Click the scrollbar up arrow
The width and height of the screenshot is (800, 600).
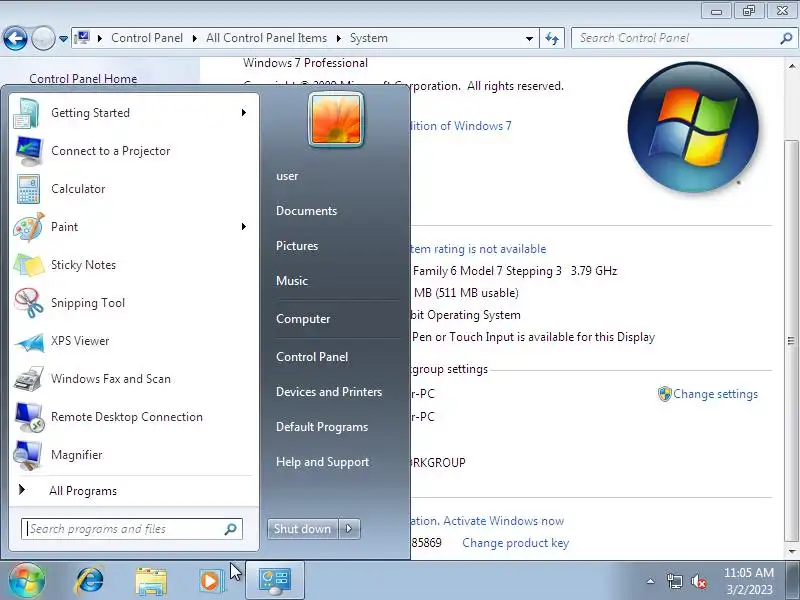pyautogui.click(x=791, y=66)
